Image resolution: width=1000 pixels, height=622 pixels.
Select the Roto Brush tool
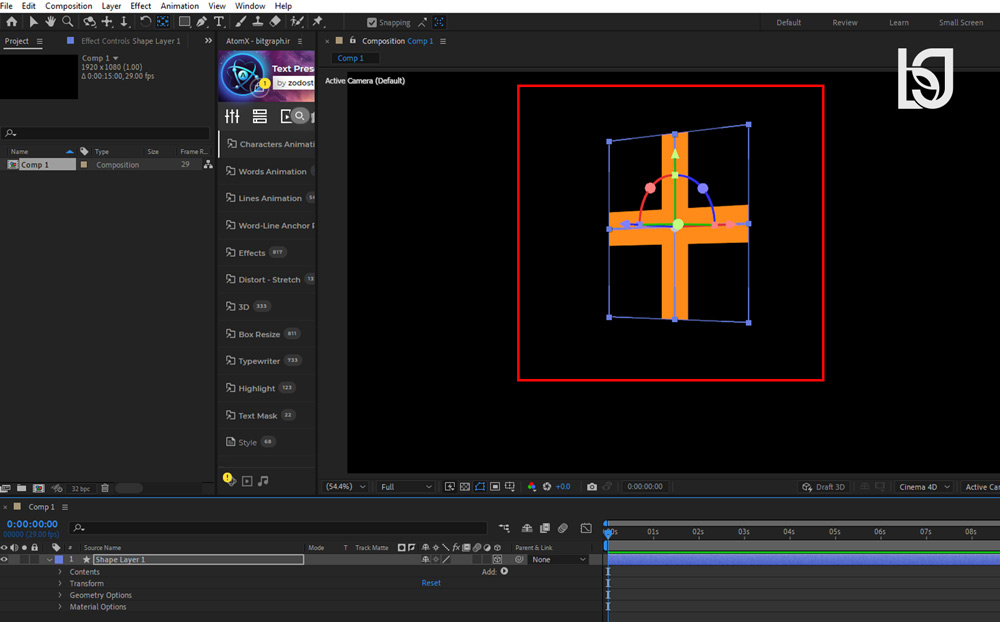297,22
